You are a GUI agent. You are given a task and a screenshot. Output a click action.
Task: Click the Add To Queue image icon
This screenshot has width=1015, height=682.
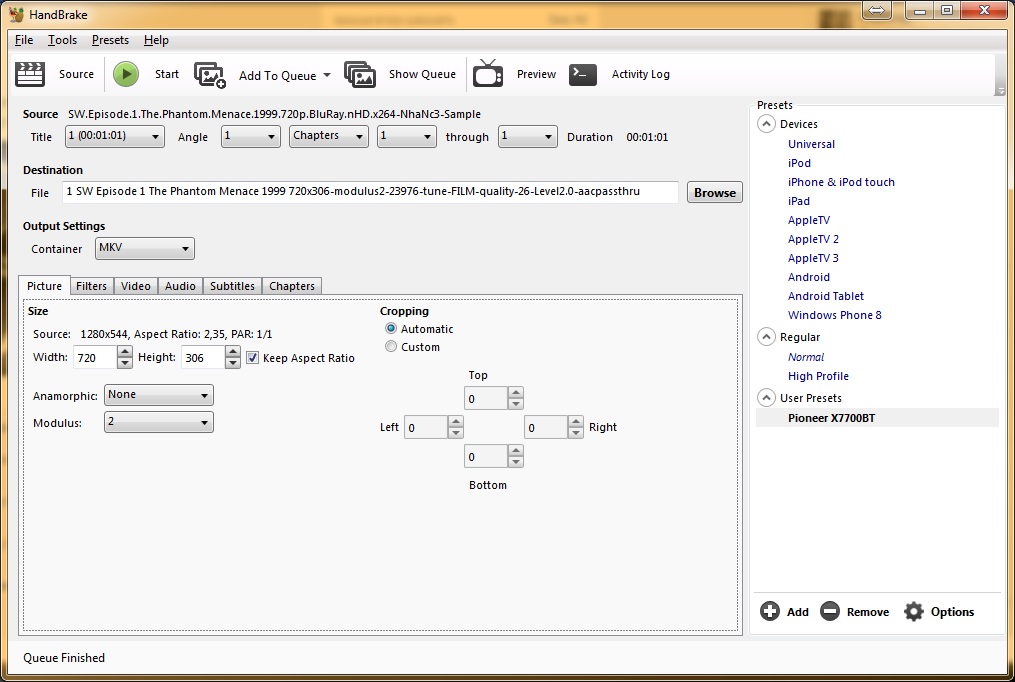tap(210, 74)
